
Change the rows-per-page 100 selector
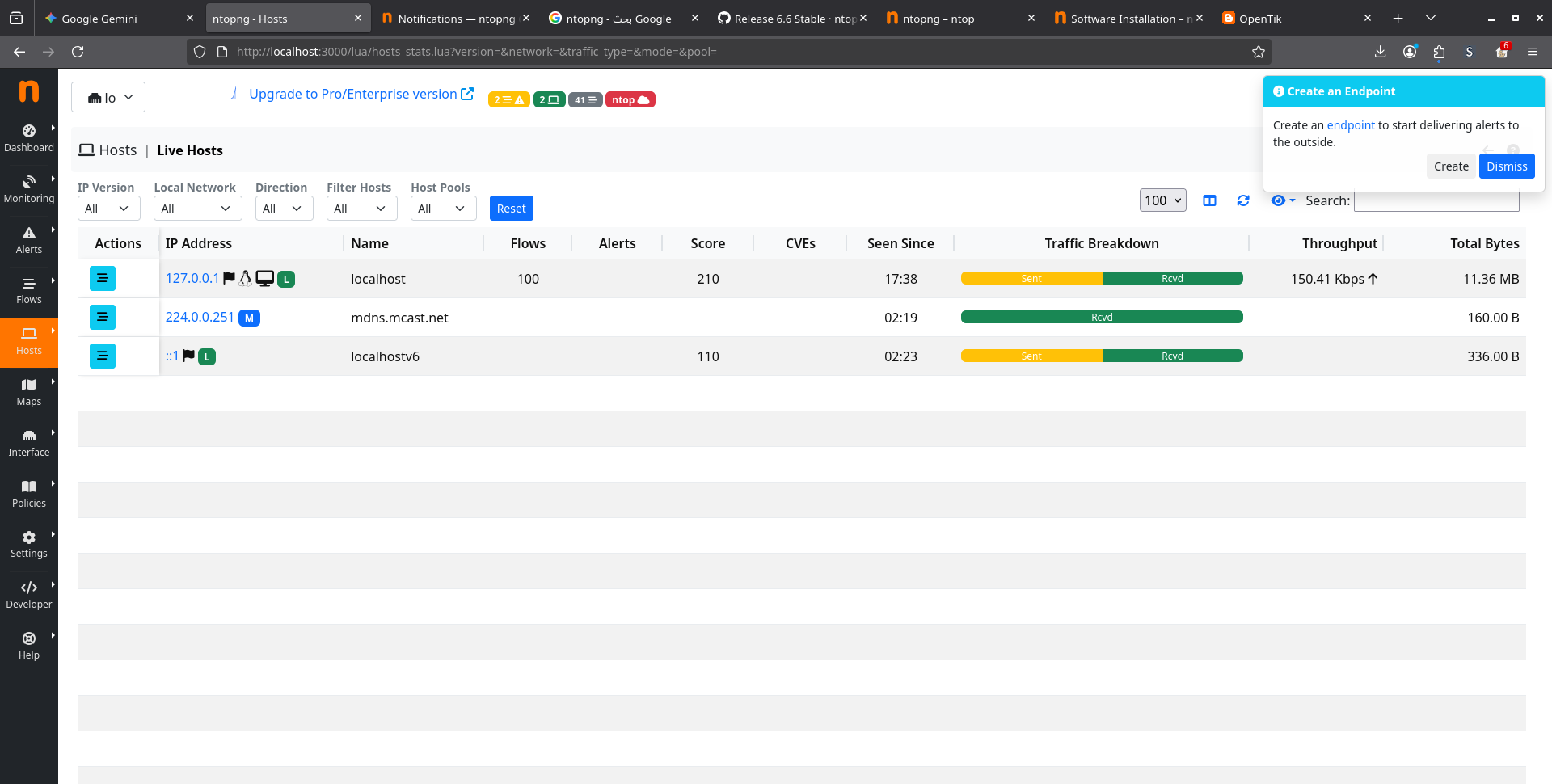point(1162,200)
